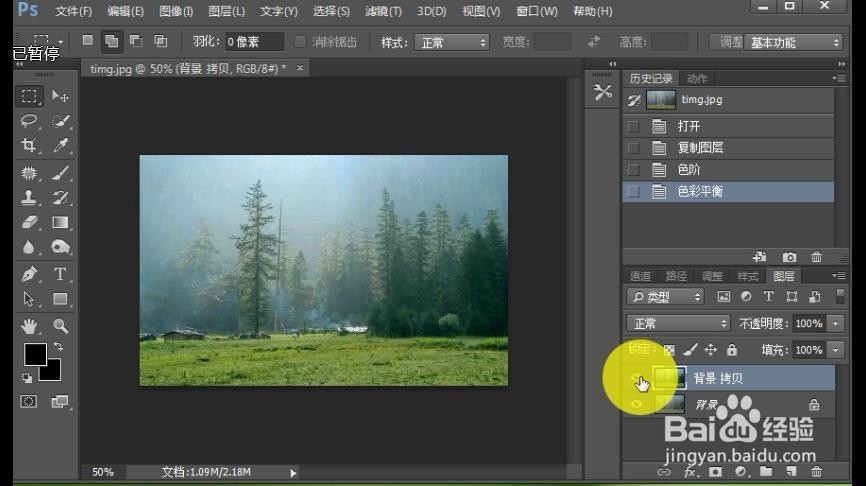Delete layer trash icon in Layers panel
This screenshot has height=486, width=866.
point(816,471)
